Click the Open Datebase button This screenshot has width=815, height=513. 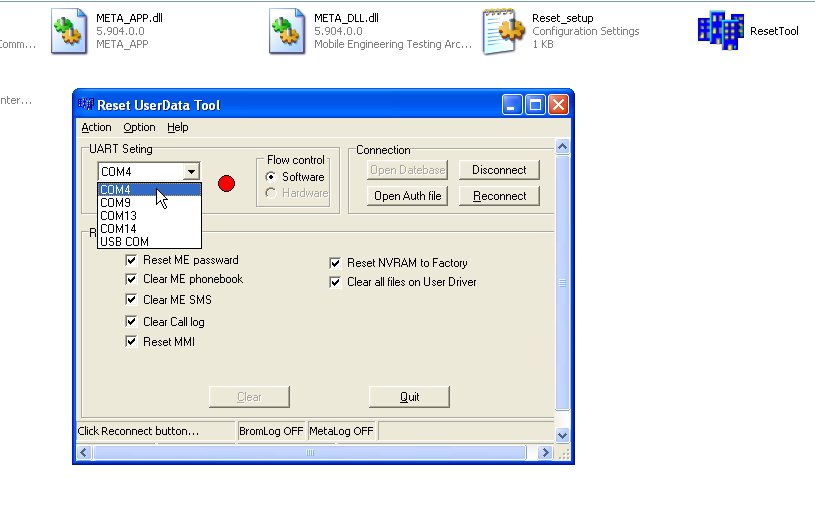click(x=408, y=170)
